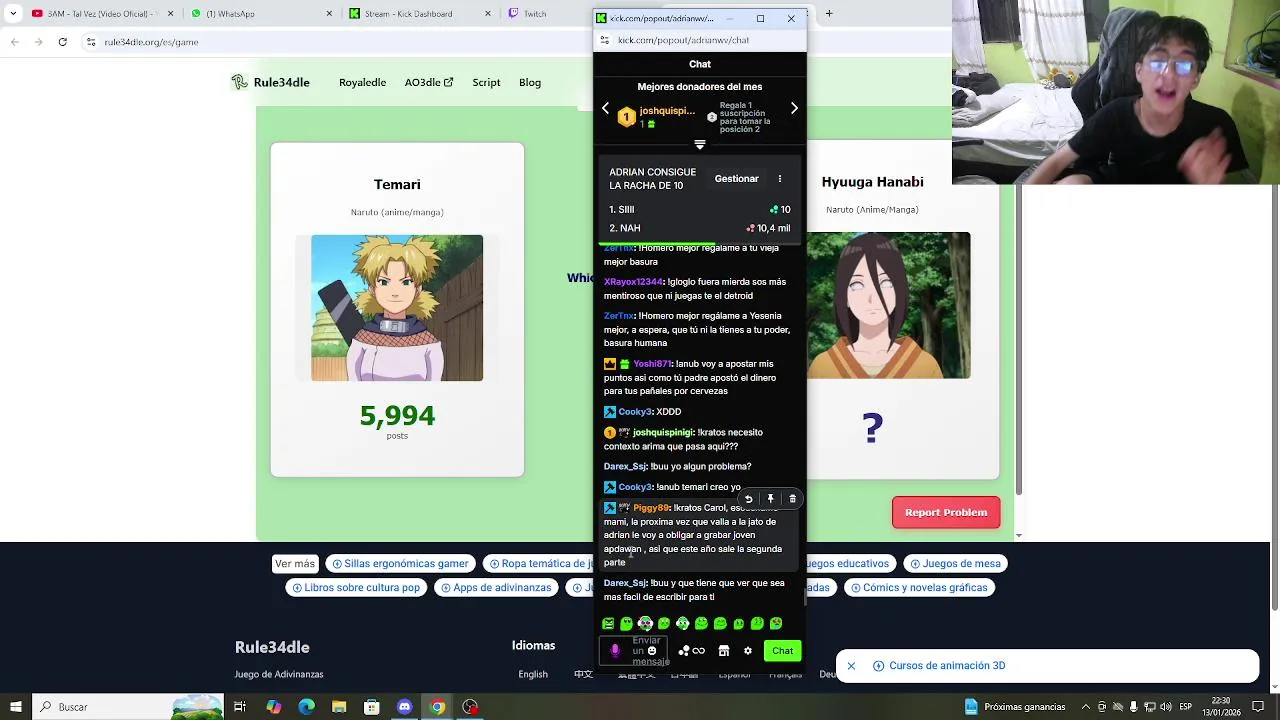This screenshot has width=1280, height=720.
Task: Open Juegos de mesa ad link
Action: pyautogui.click(x=954, y=564)
